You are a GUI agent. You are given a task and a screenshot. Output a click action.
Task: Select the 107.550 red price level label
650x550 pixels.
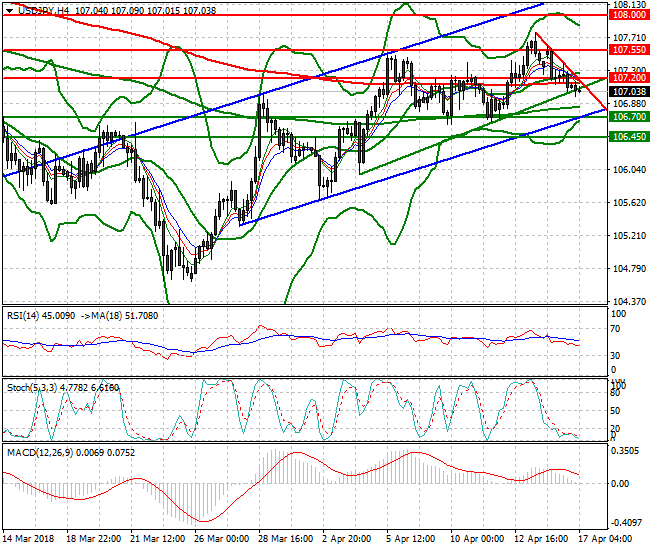tap(629, 50)
